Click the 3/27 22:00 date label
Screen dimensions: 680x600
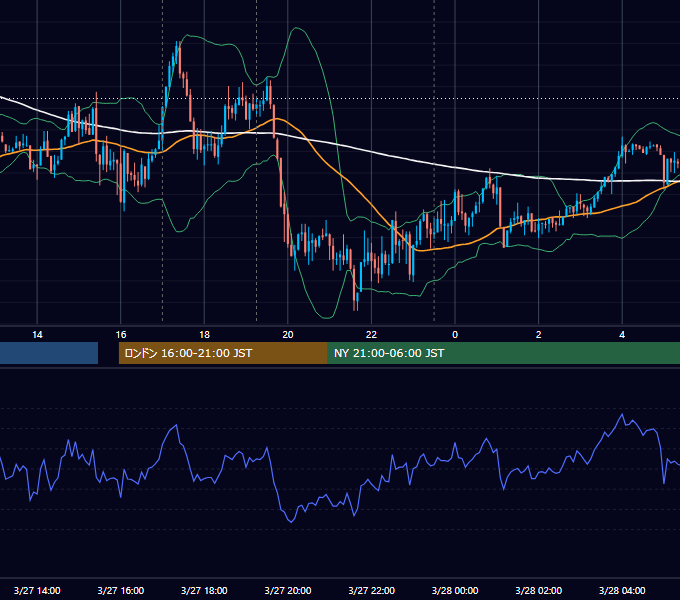(372, 590)
